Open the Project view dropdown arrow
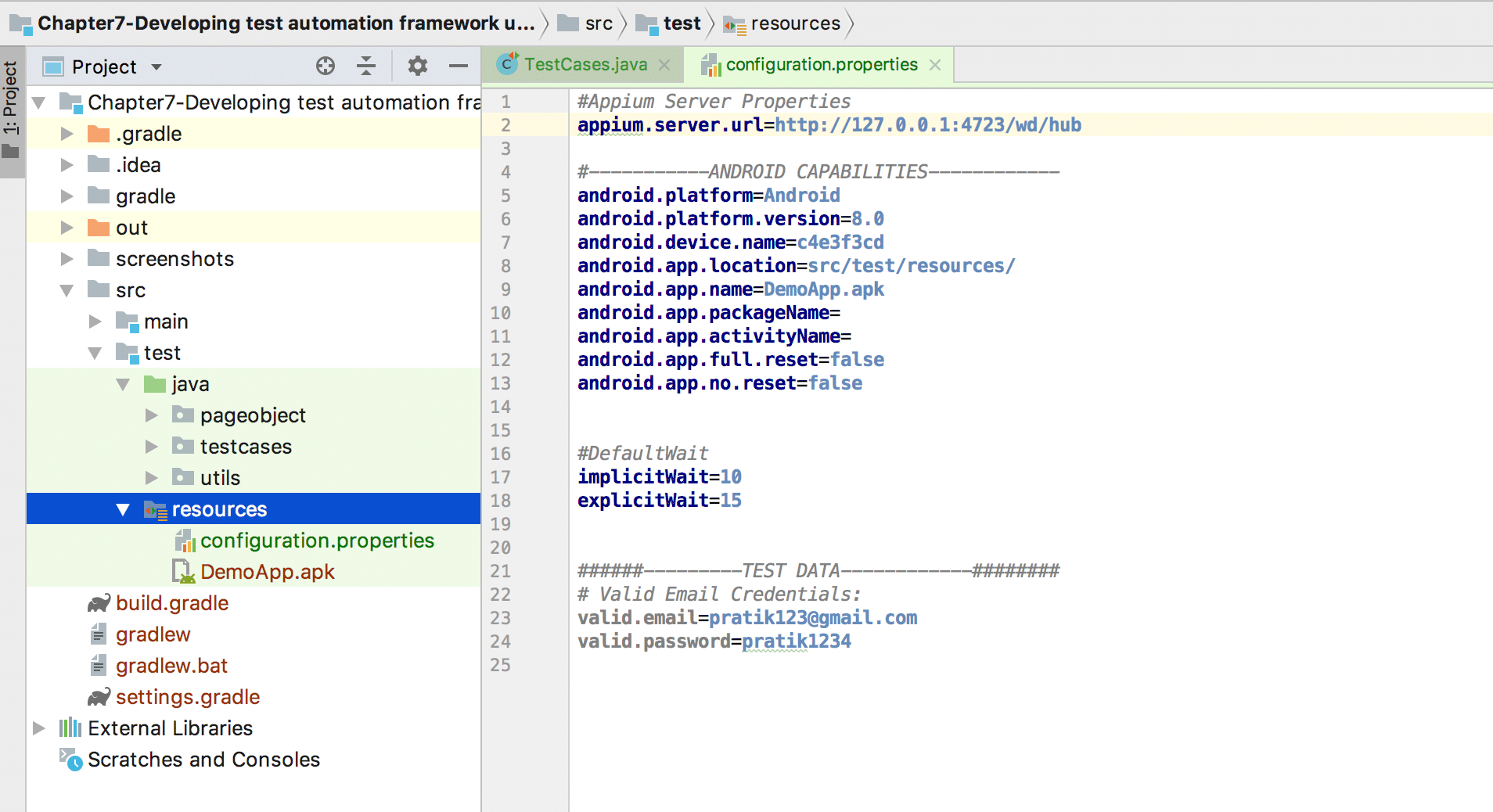Viewport: 1493px width, 812px height. click(x=156, y=67)
